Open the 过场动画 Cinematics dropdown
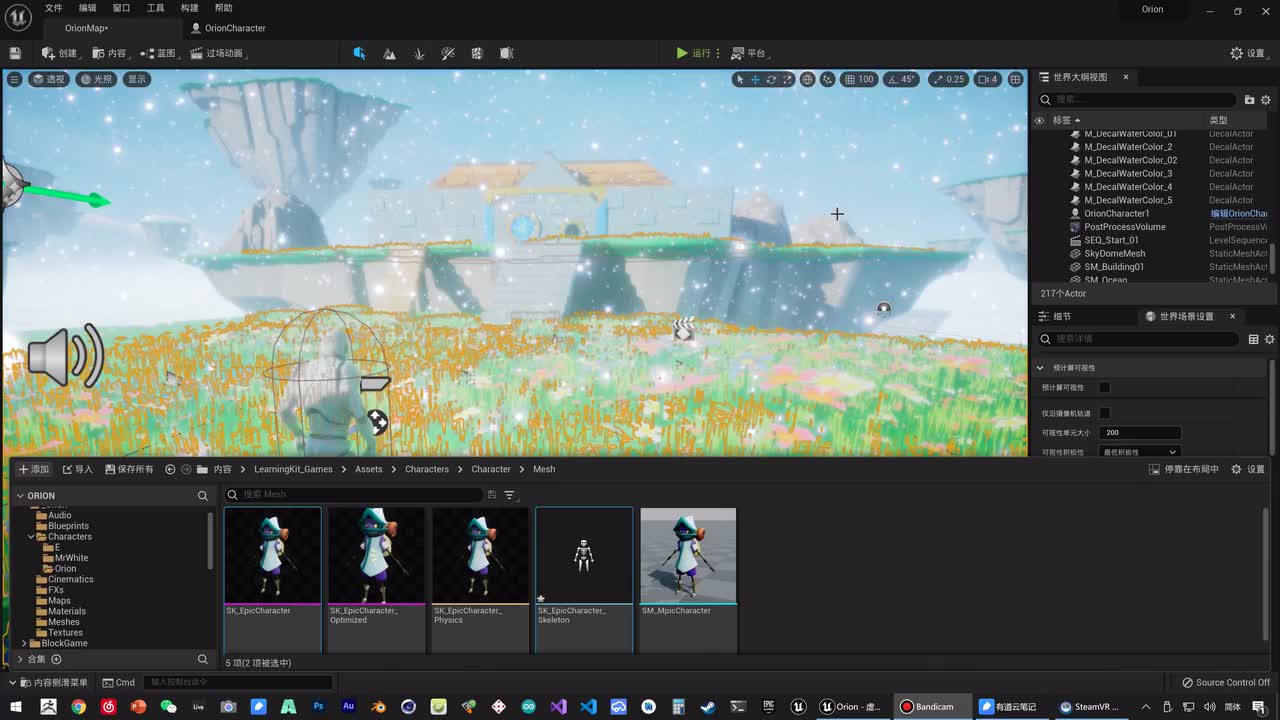Viewport: 1280px width, 720px height. [217, 53]
